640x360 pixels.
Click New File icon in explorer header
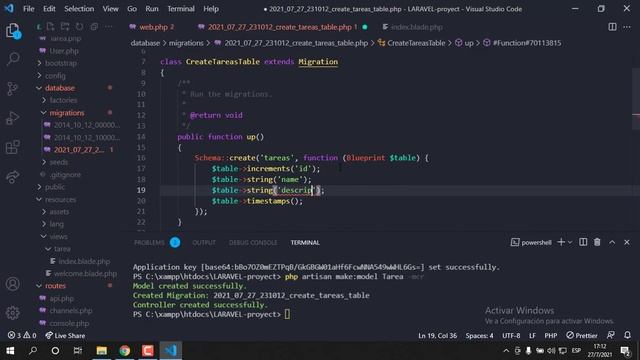[51, 27]
